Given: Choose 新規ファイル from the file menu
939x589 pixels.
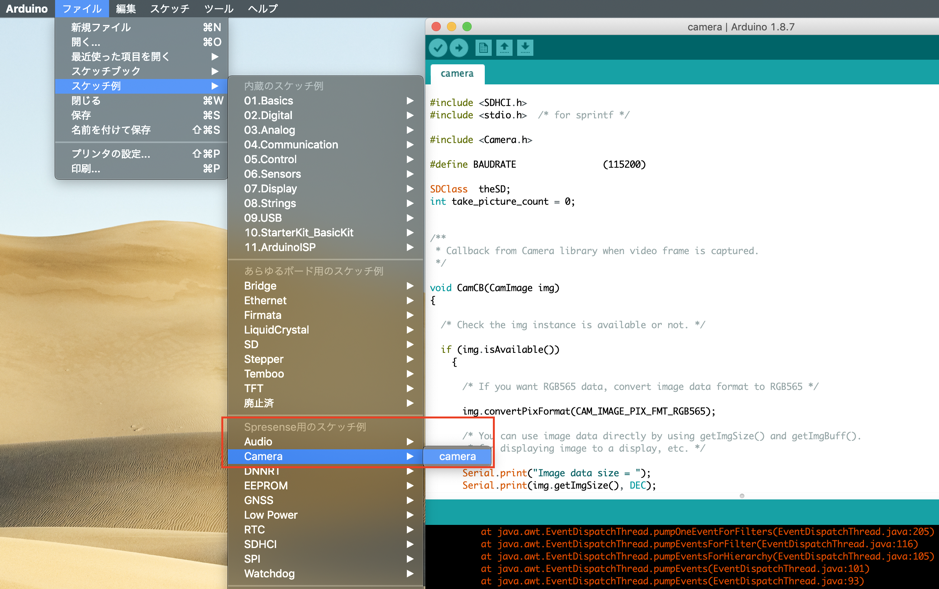Looking at the screenshot, I should click(141, 27).
